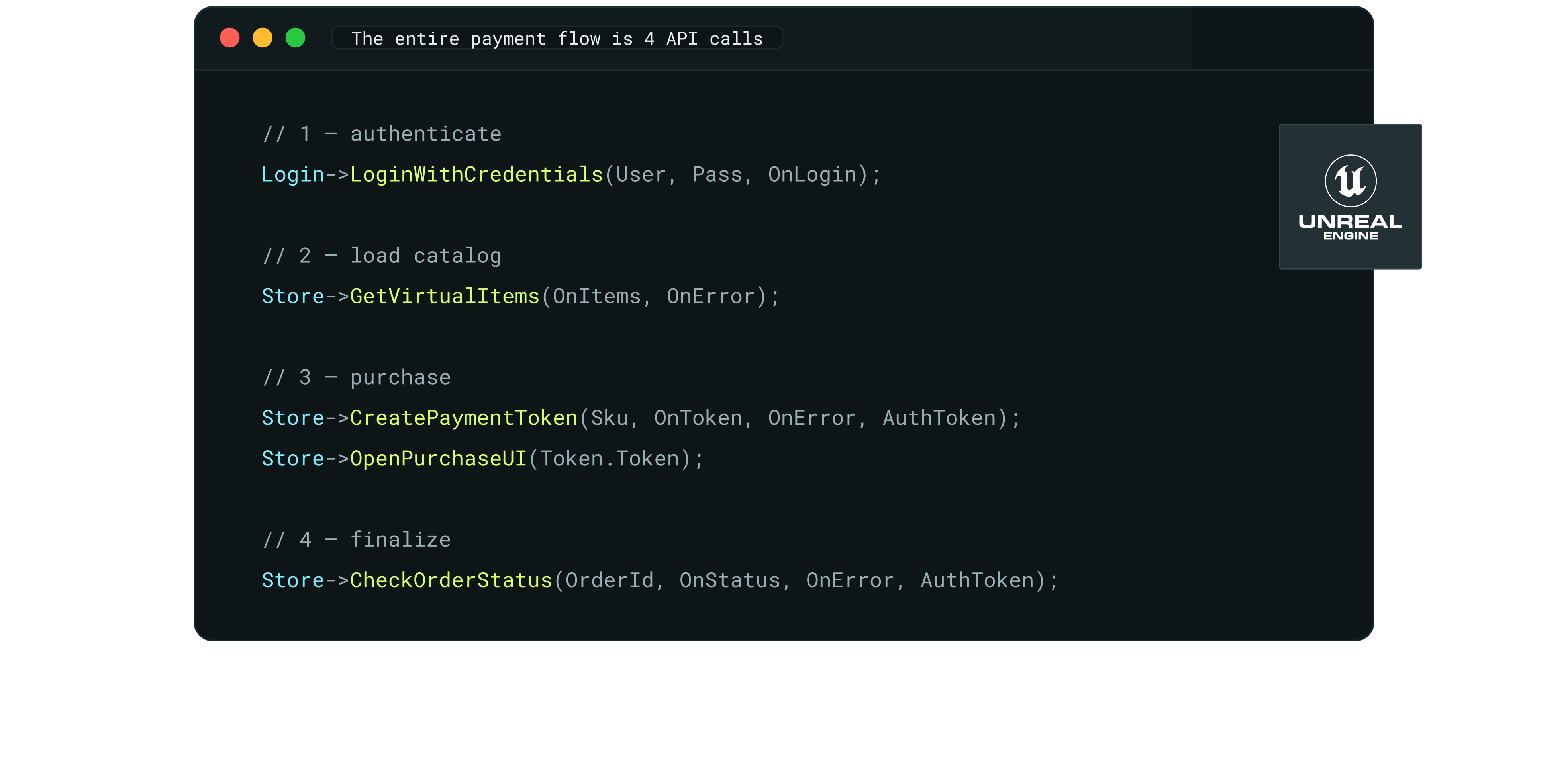Click the CreatePaymentToken function name
This screenshot has height=774, width=1568.
tap(464, 418)
